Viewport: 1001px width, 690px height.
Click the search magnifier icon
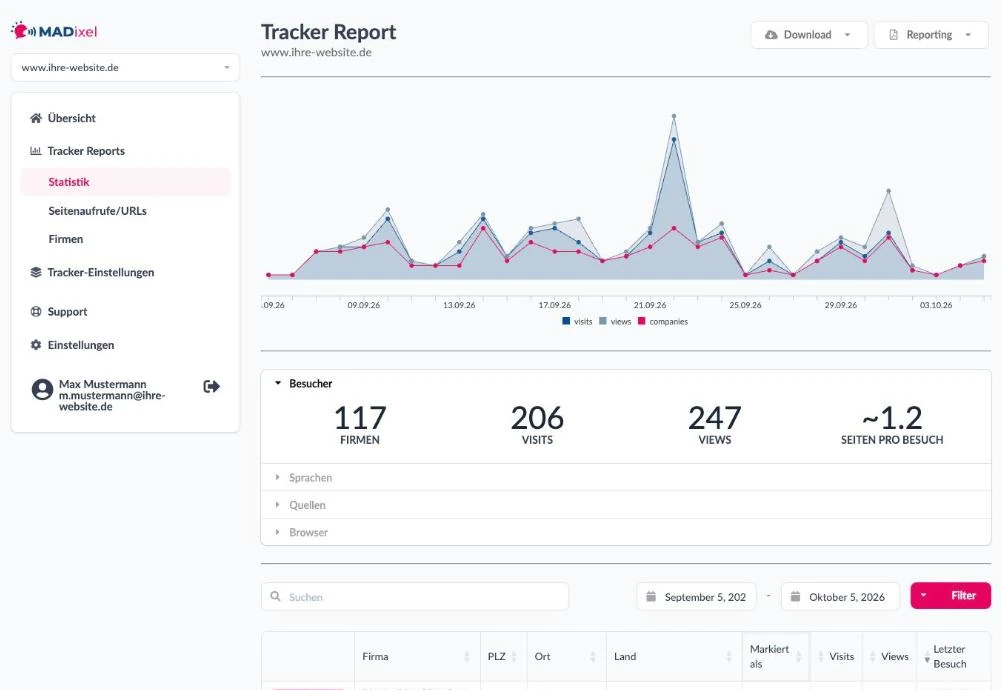275,596
